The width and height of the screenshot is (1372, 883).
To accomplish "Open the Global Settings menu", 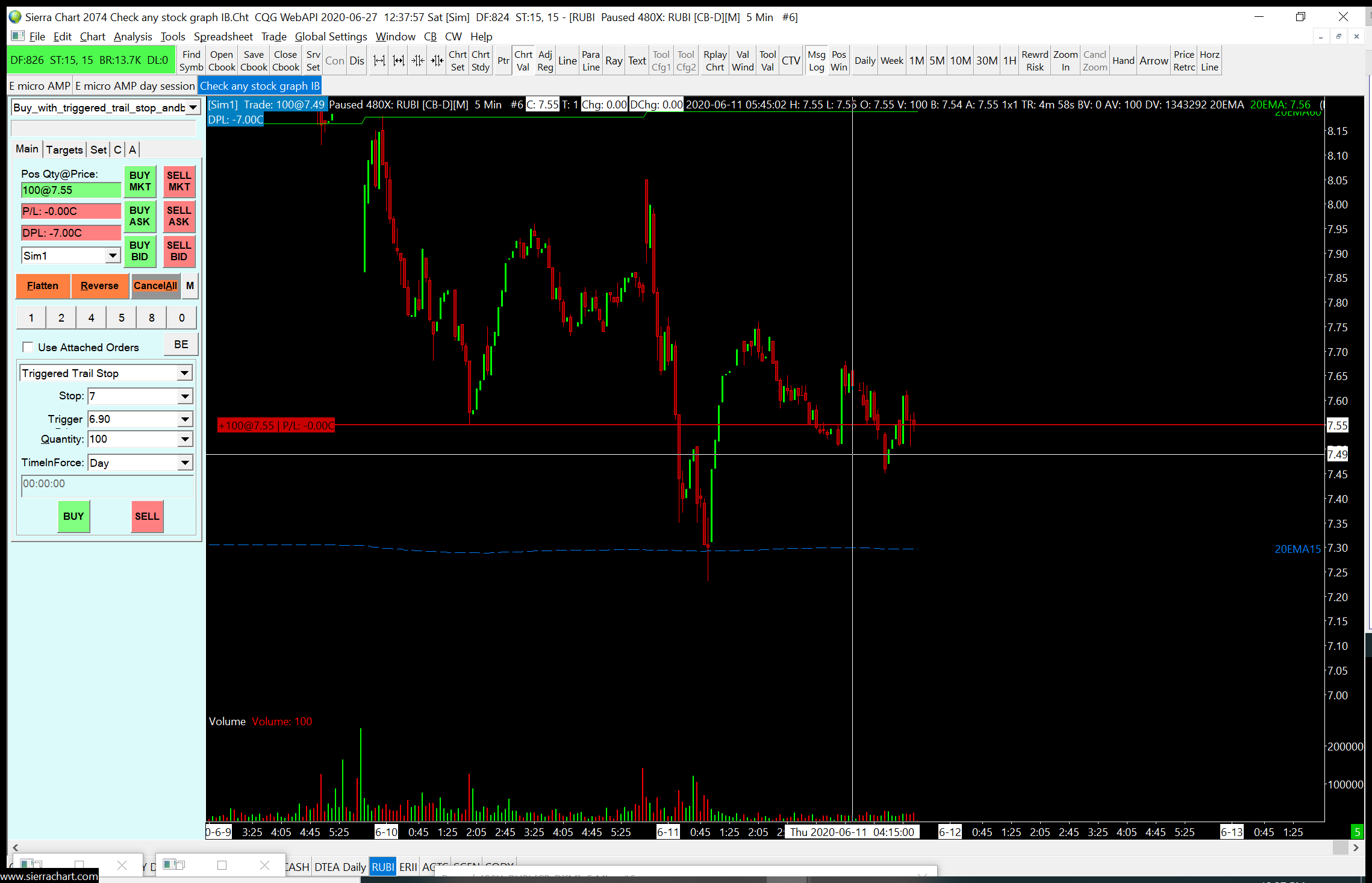I will (331, 36).
